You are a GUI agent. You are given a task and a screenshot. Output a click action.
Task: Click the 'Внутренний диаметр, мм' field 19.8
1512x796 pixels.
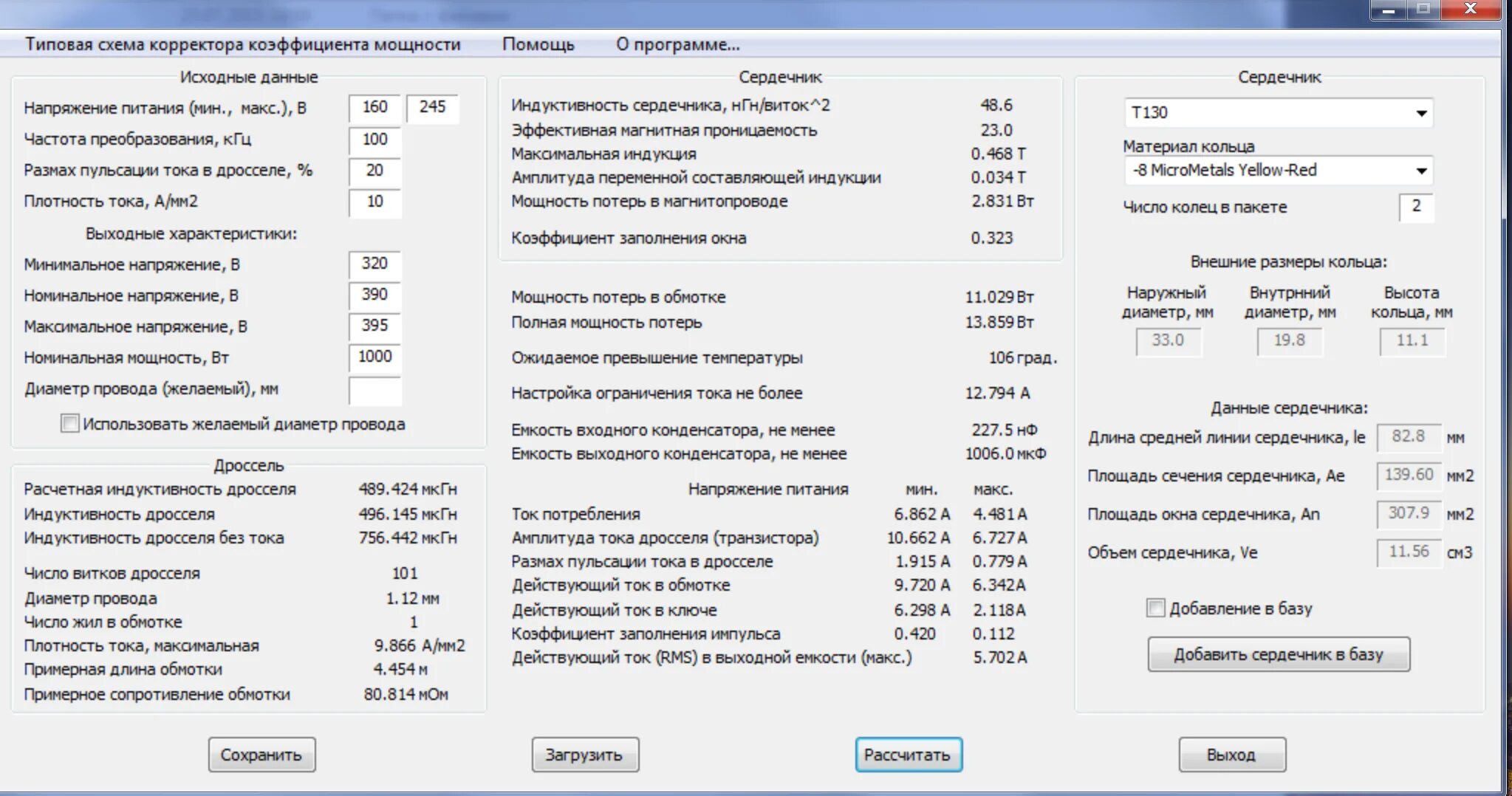[1290, 341]
